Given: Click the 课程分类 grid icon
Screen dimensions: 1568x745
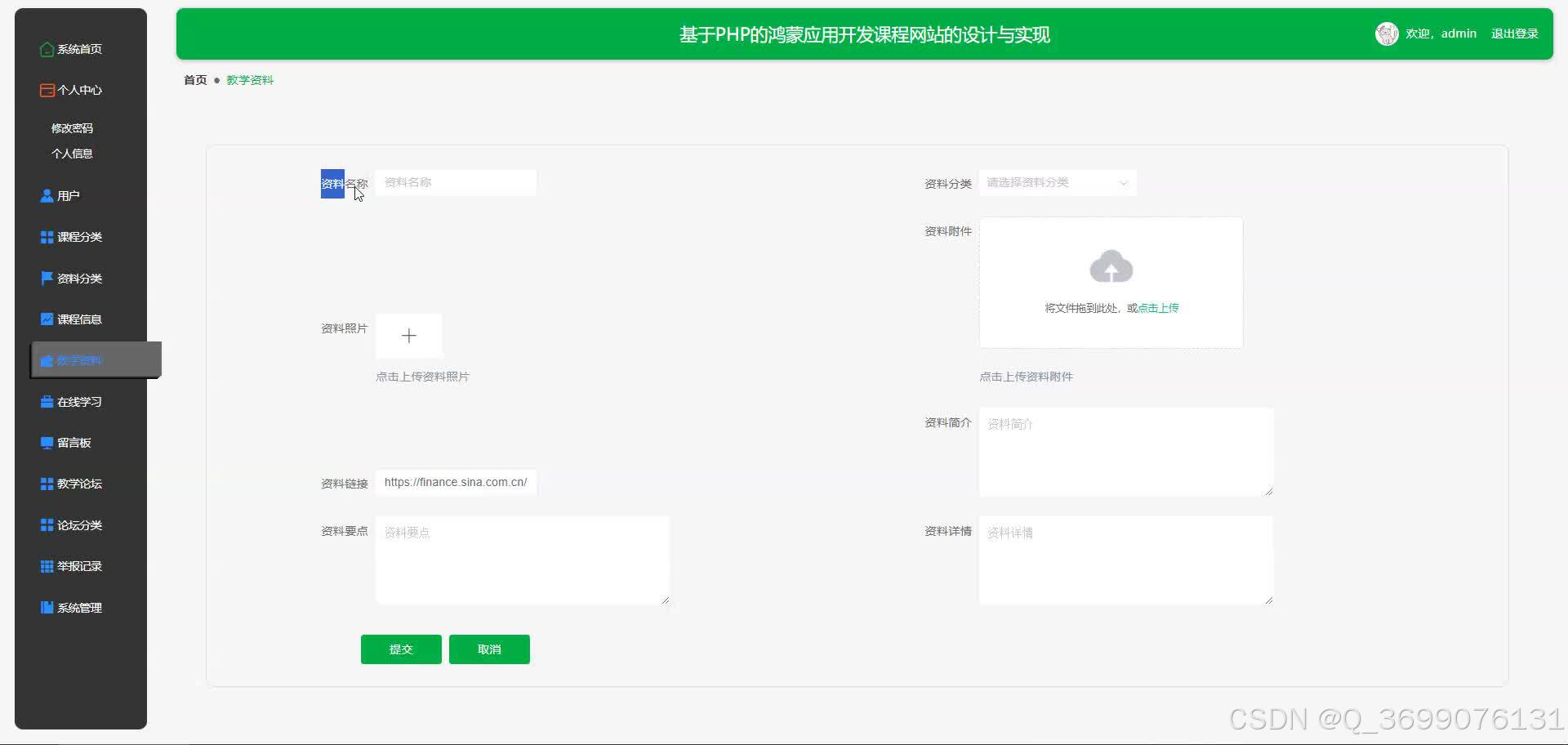Looking at the screenshot, I should pos(47,237).
